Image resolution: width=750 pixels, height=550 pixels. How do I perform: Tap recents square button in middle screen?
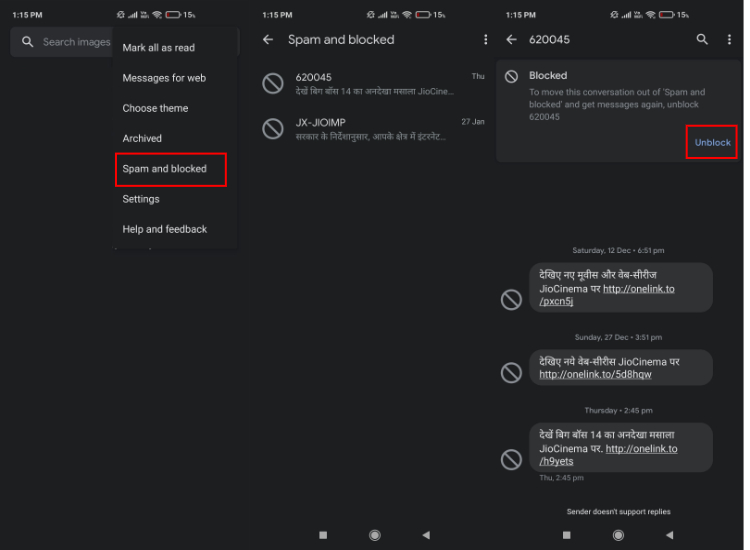tap(323, 535)
